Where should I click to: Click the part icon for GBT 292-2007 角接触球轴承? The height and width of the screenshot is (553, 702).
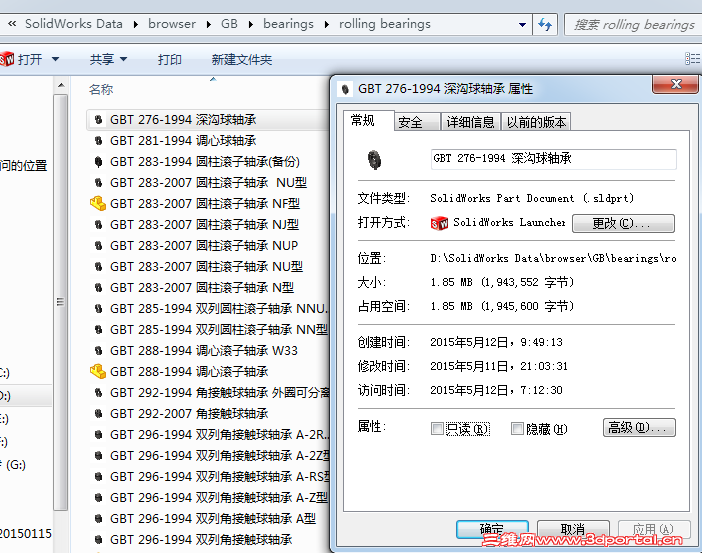click(98, 413)
